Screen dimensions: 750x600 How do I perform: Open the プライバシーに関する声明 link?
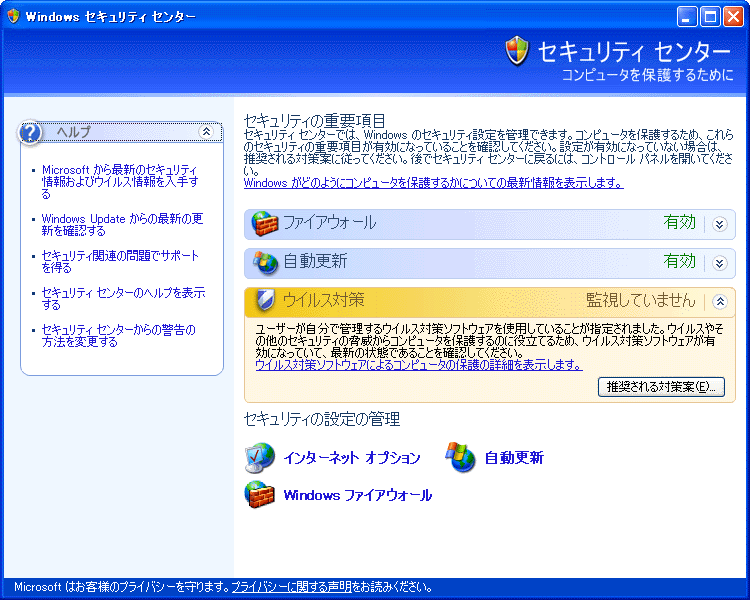pyautogui.click(x=292, y=587)
